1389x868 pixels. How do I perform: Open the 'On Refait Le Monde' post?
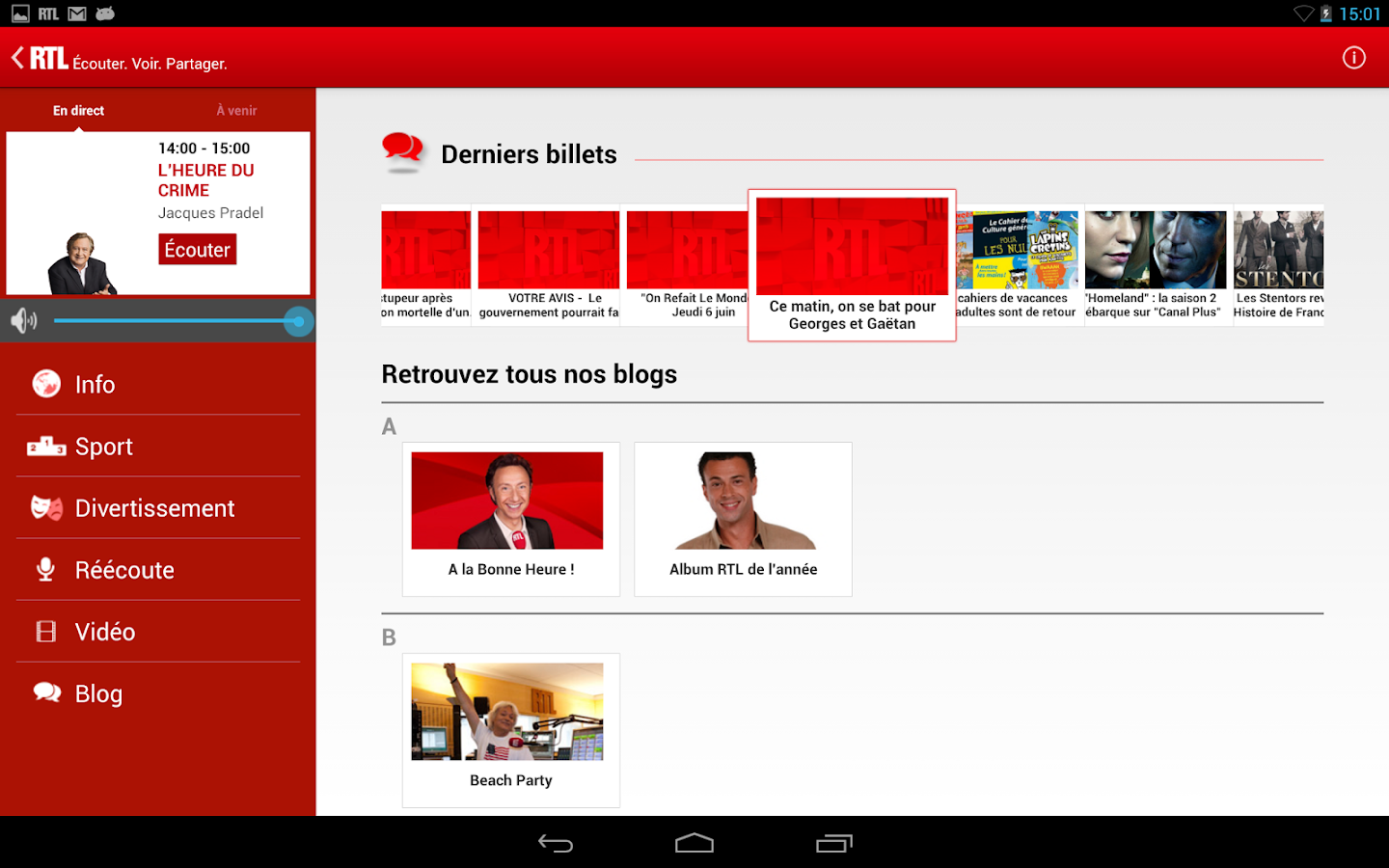pos(687,265)
